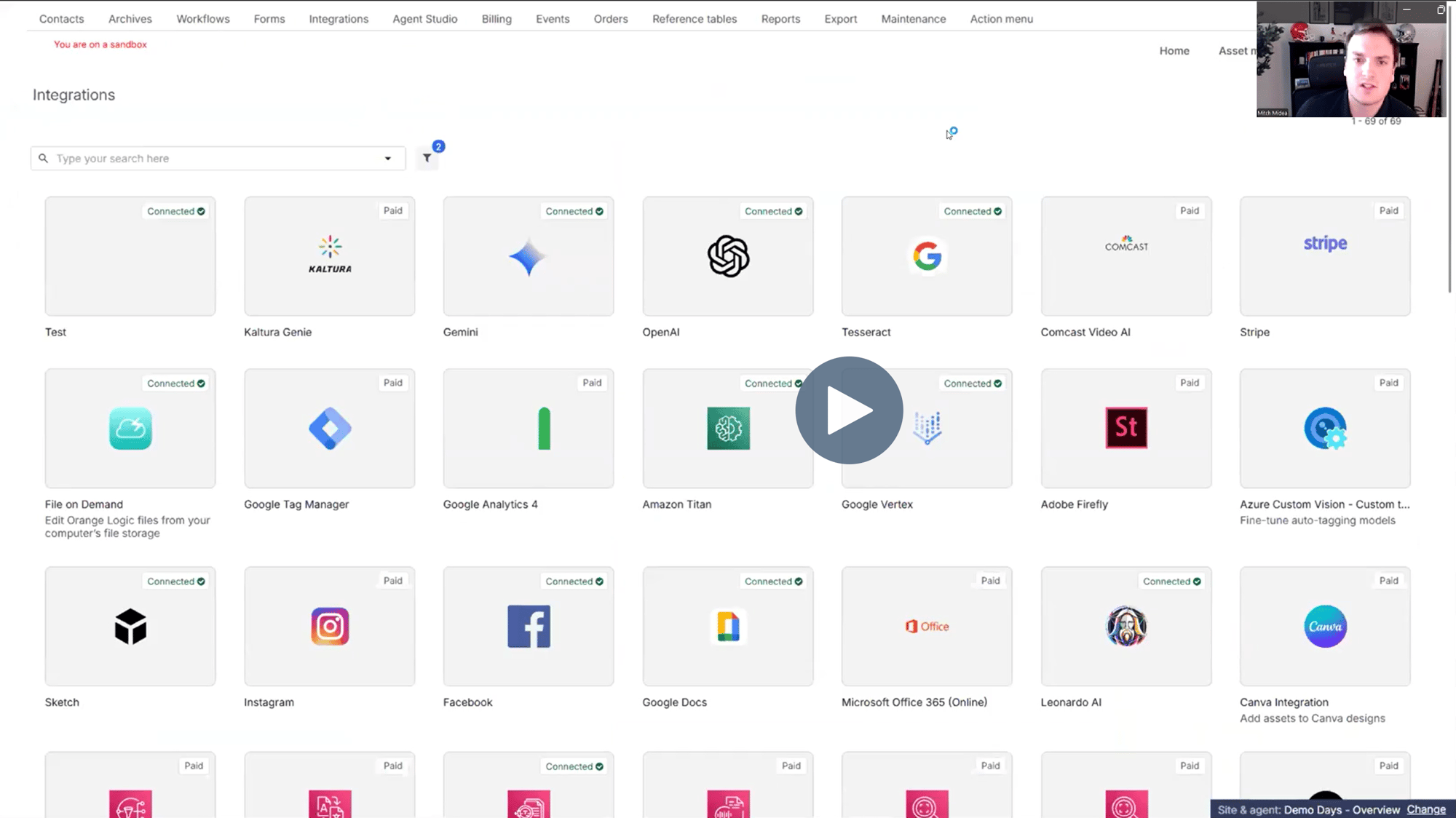Click the Change site and agent link
Image resolution: width=1456 pixels, height=818 pixels.
coord(1426,809)
